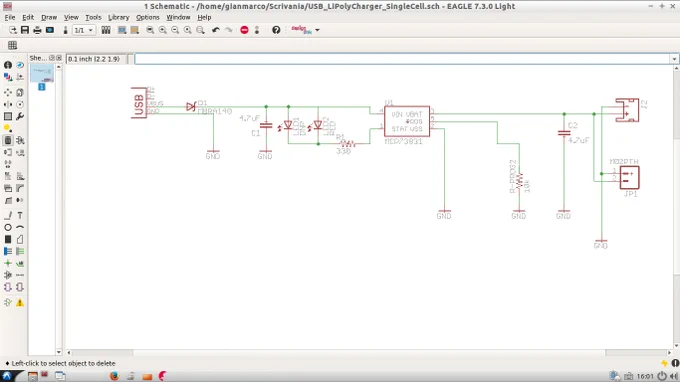Open the Edit menu
Image resolution: width=680 pixels, height=382 pixels.
28,17
